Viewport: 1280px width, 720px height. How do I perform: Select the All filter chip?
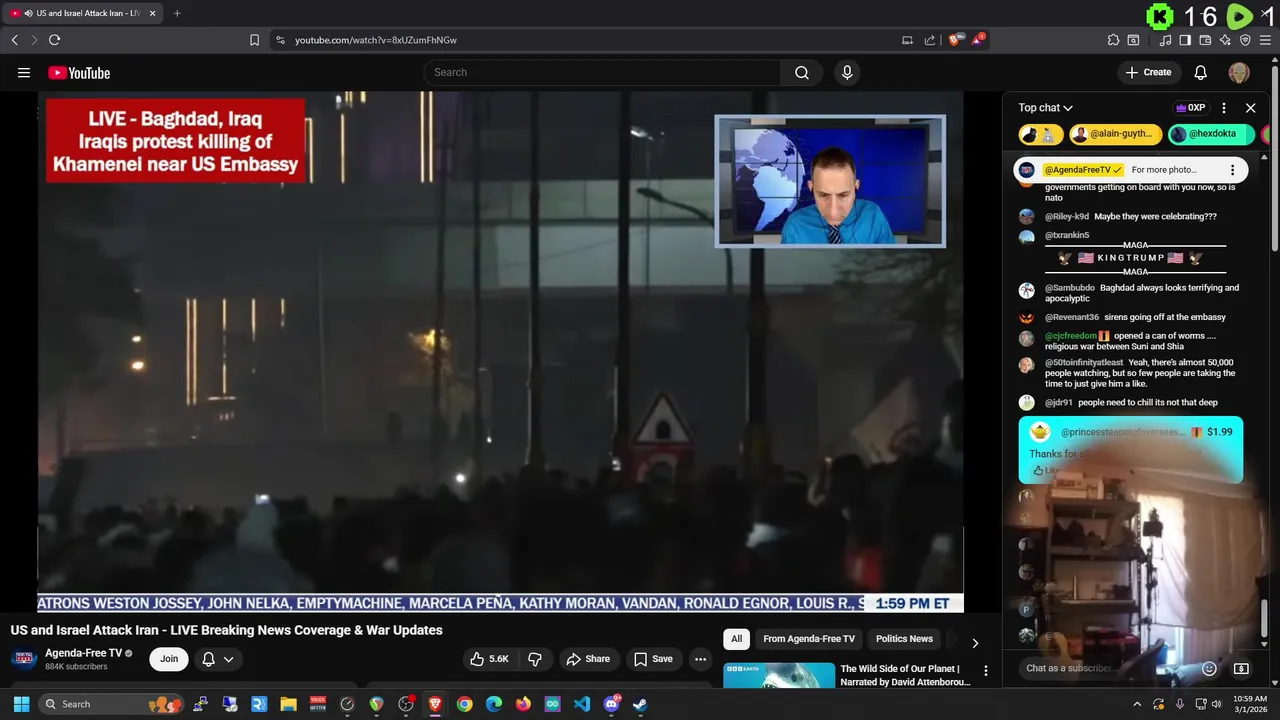[737, 639]
